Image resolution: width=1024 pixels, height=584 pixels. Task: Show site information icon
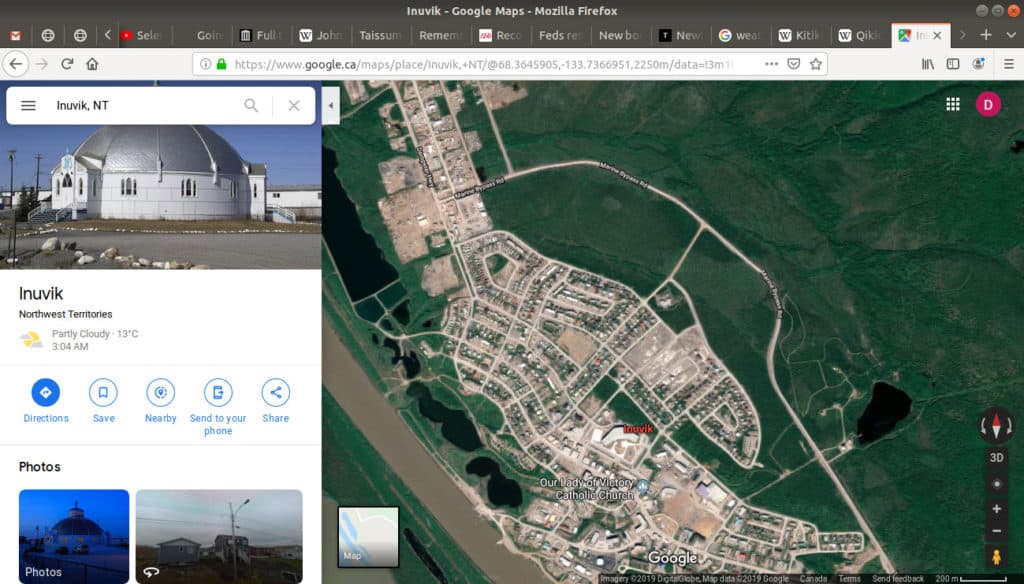pos(205,64)
